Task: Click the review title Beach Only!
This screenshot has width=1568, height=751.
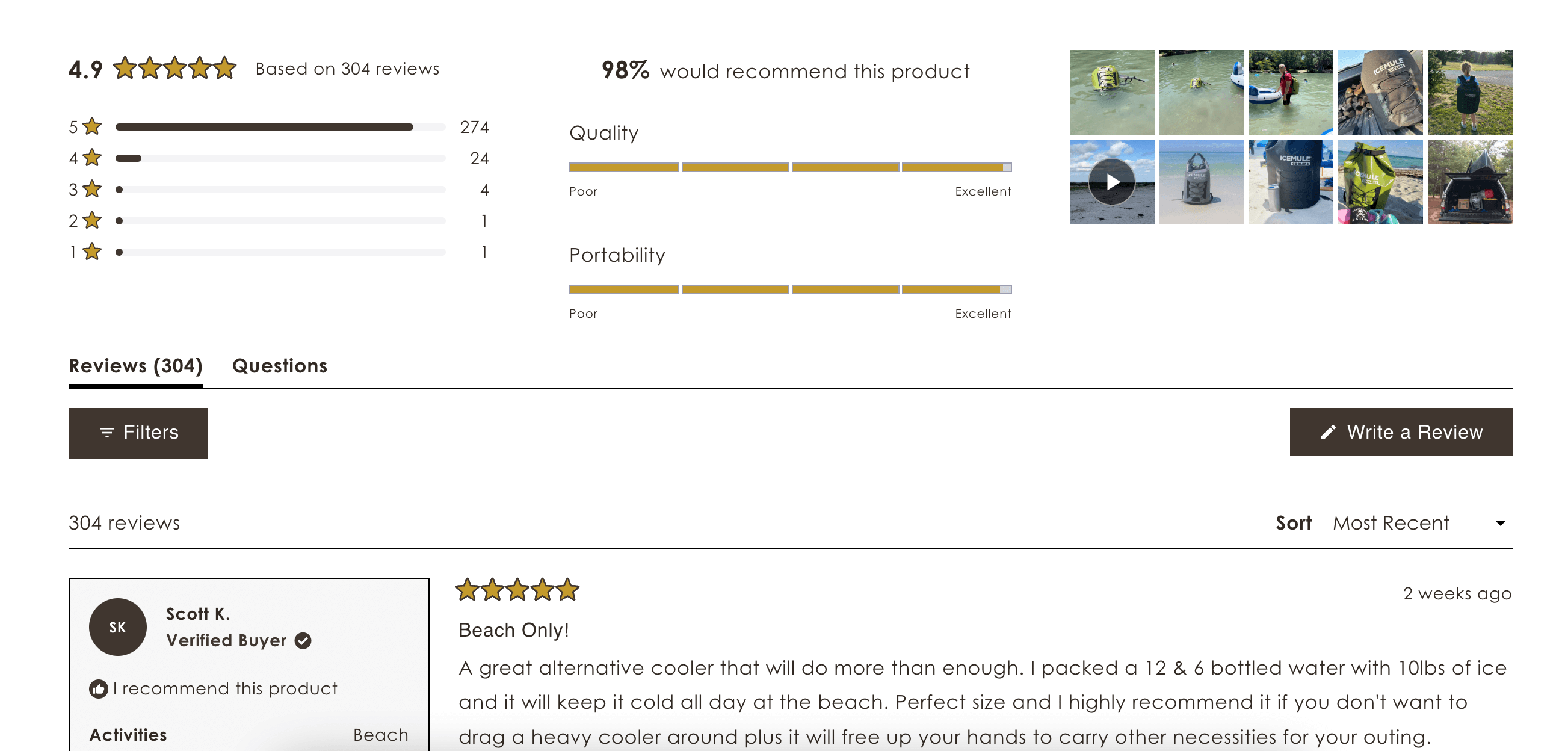Action: 513,631
